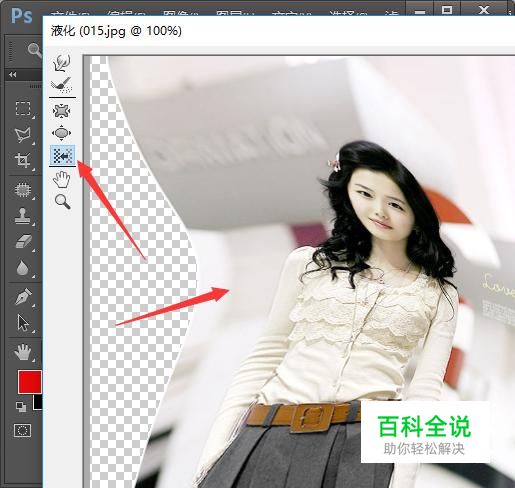Click the Liquify title '液化 (015.jpg @ 100%)'
The height and width of the screenshot is (488, 515).
(x=116, y=31)
